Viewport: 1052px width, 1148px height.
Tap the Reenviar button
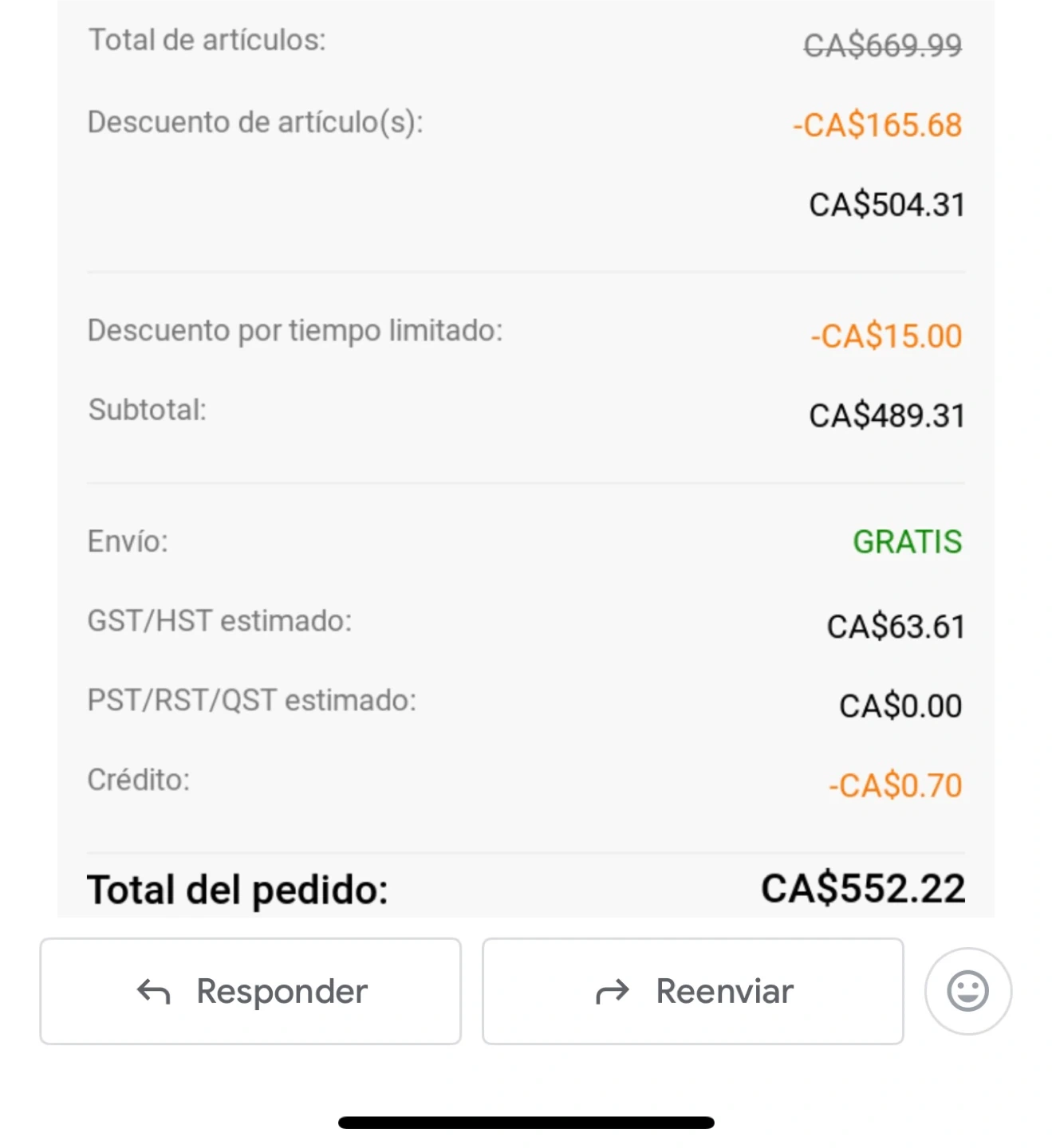point(692,991)
